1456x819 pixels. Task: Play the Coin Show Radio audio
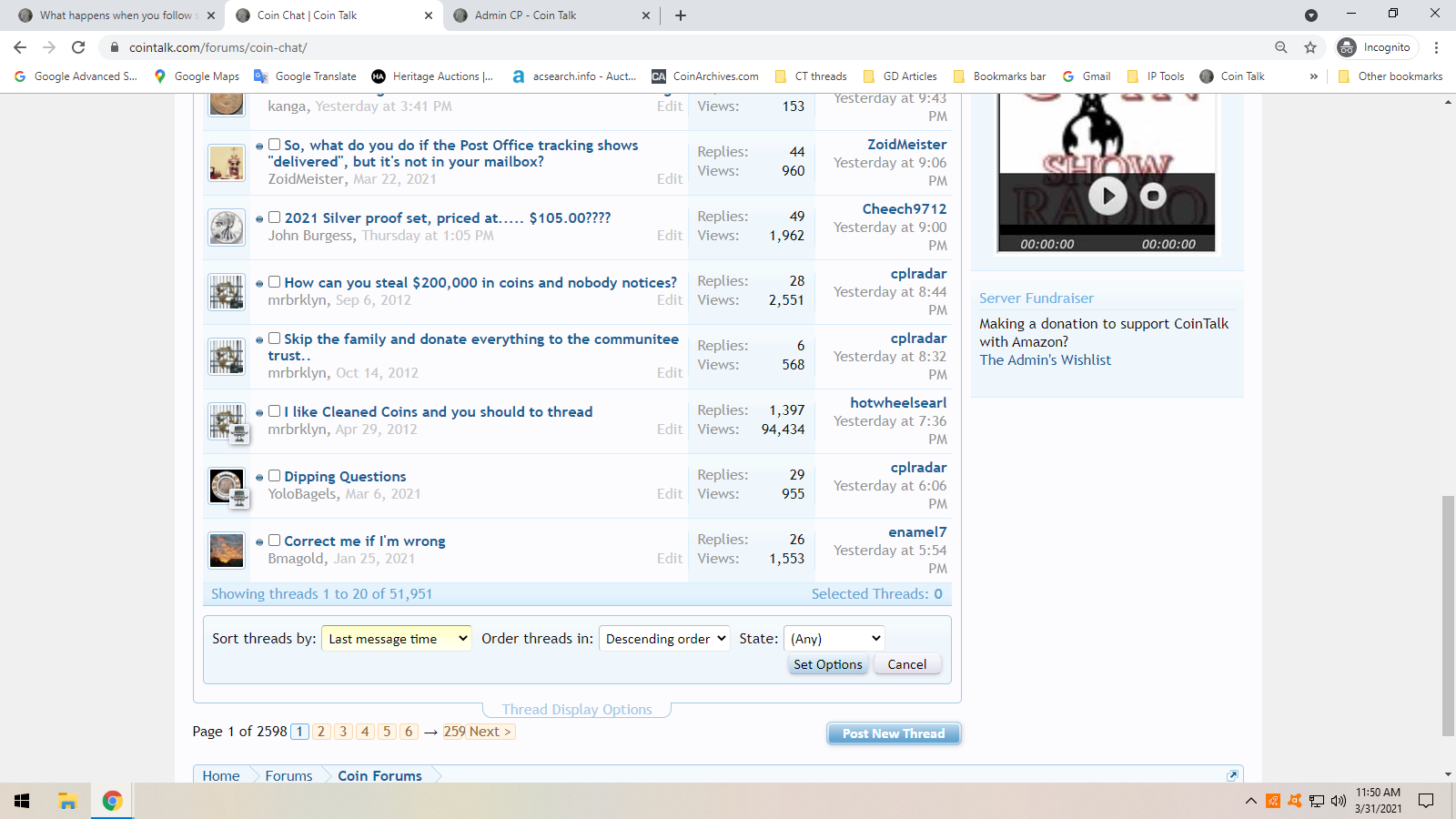click(x=1107, y=196)
